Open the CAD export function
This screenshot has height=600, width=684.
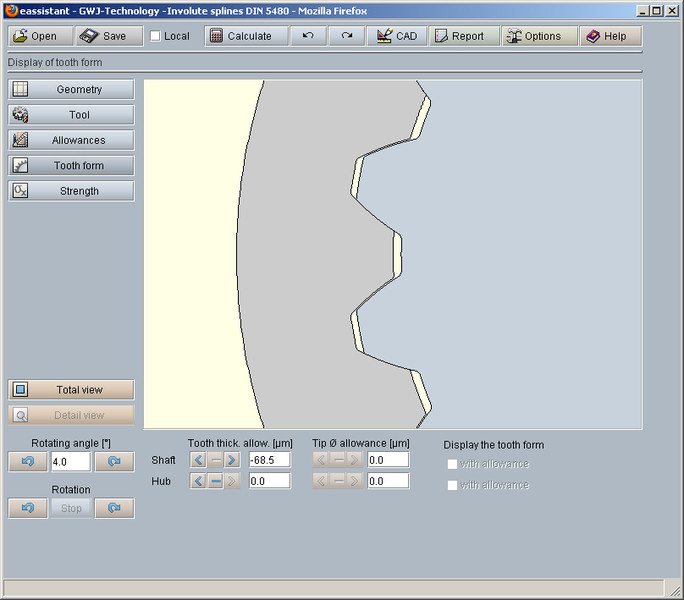pos(396,36)
